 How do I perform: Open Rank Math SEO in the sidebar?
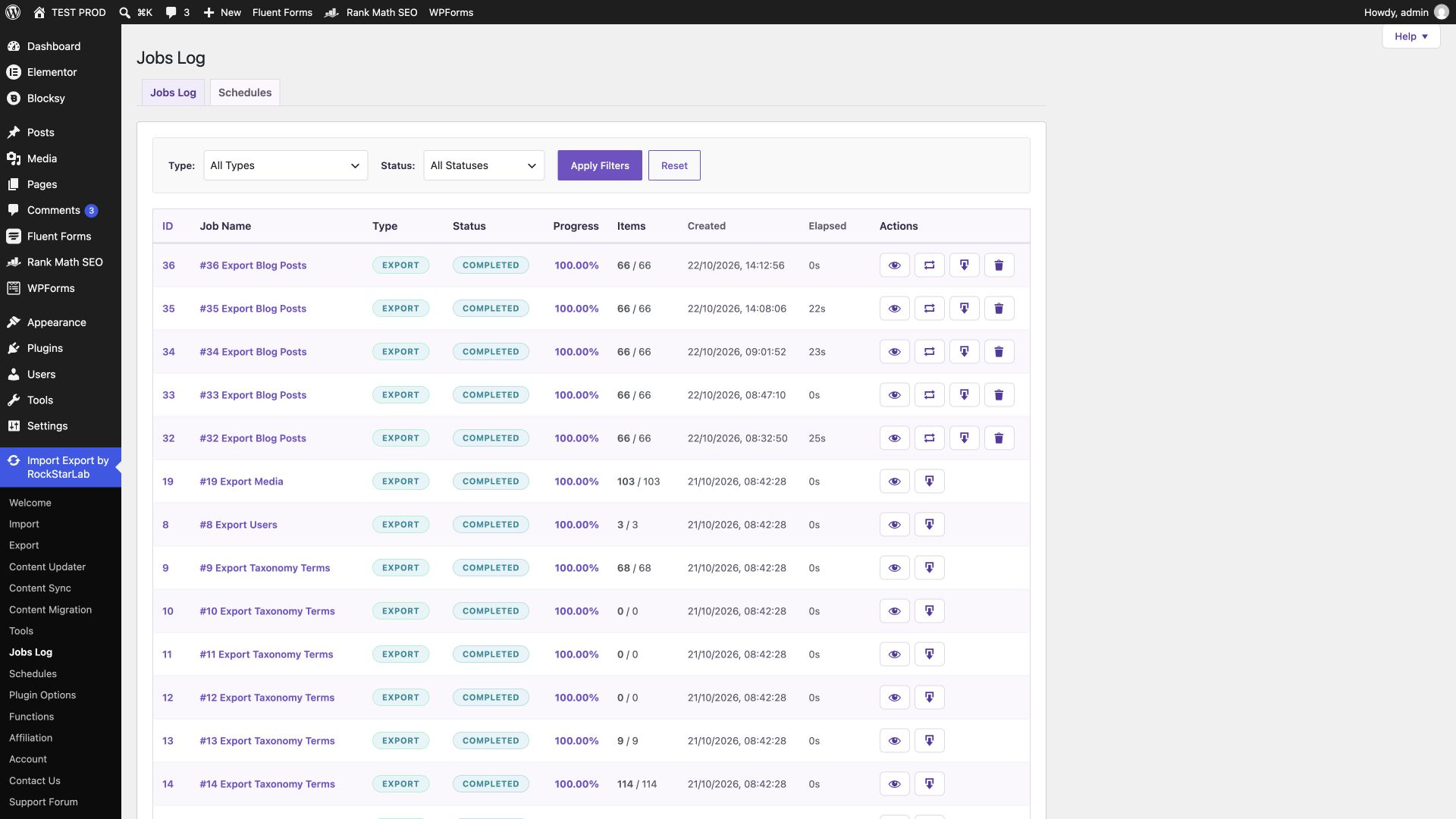click(x=61, y=262)
